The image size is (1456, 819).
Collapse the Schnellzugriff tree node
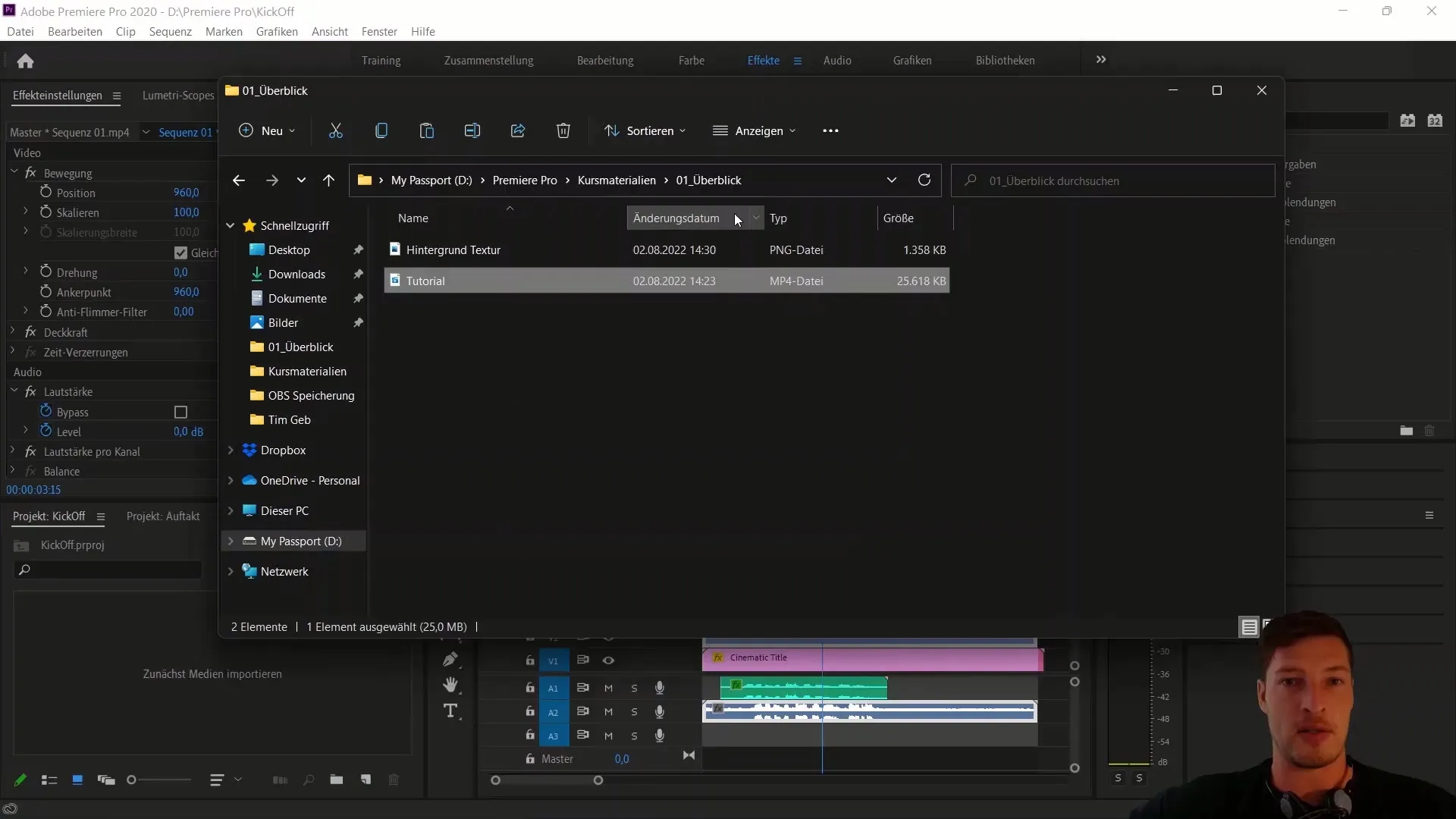[x=231, y=225]
